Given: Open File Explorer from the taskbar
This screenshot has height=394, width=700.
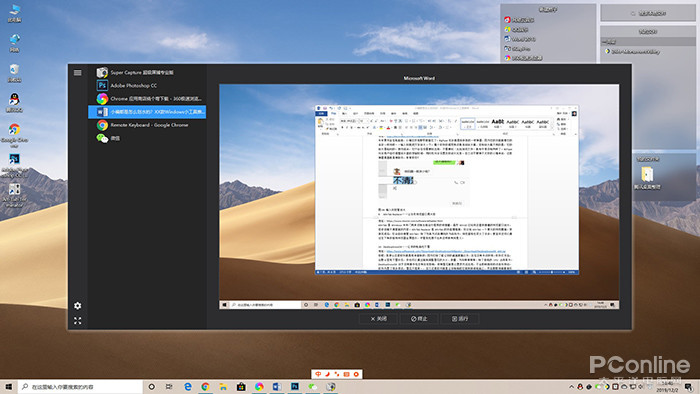Looking at the screenshot, I should (x=223, y=386).
